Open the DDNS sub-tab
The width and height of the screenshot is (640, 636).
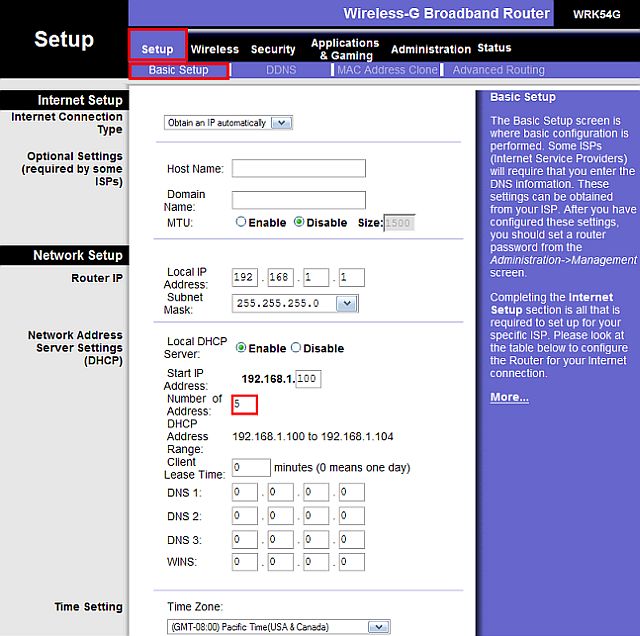coord(281,70)
